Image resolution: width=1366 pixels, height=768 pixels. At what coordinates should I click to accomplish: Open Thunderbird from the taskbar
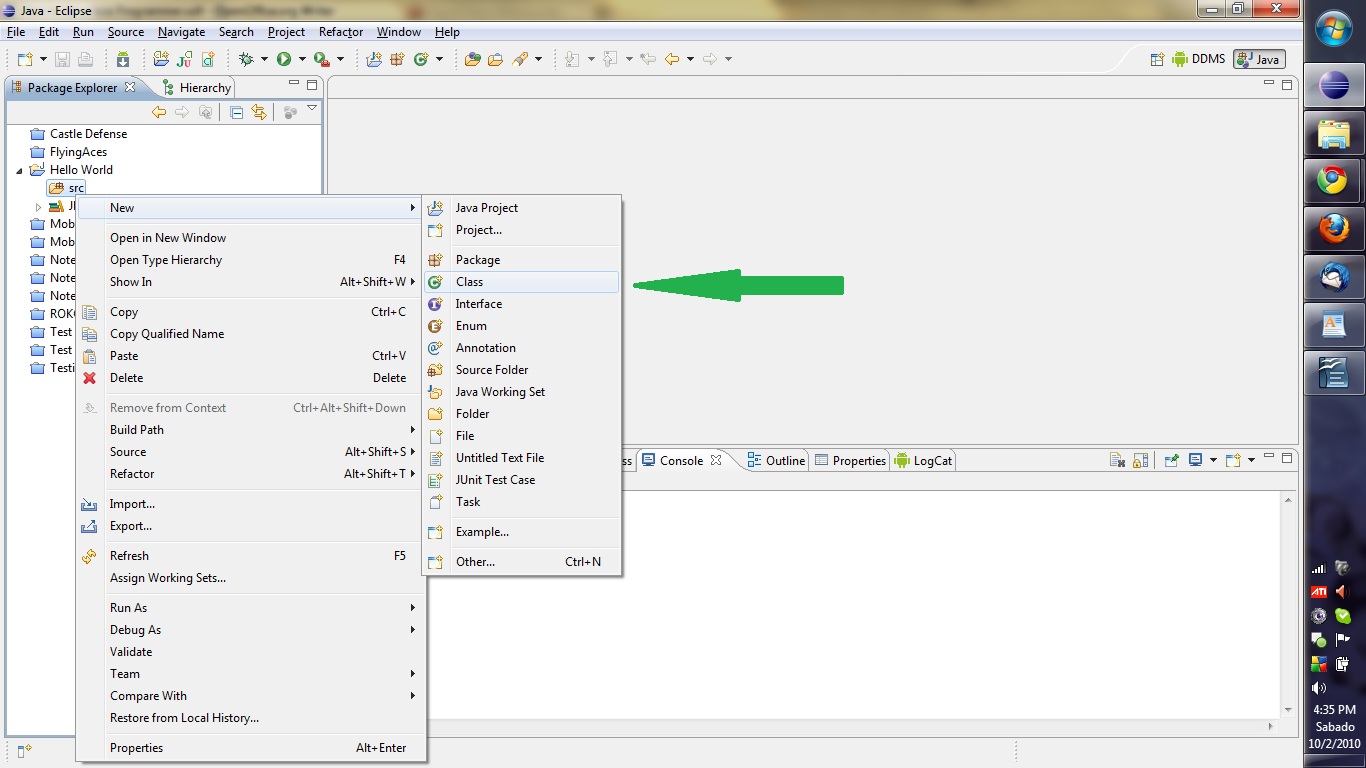(1333, 277)
